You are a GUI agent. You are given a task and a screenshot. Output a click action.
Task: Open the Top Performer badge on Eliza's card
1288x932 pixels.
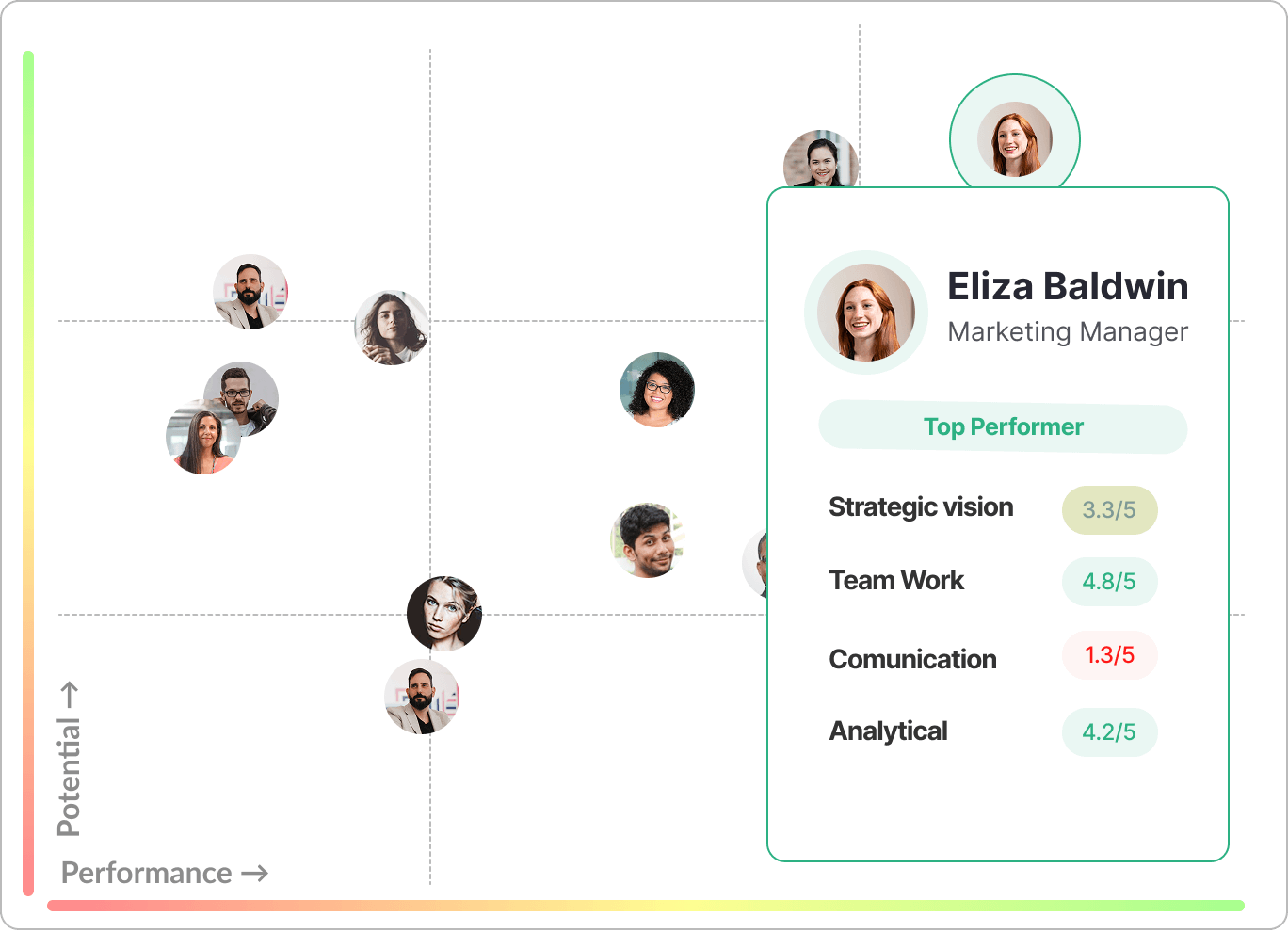coord(1003,428)
